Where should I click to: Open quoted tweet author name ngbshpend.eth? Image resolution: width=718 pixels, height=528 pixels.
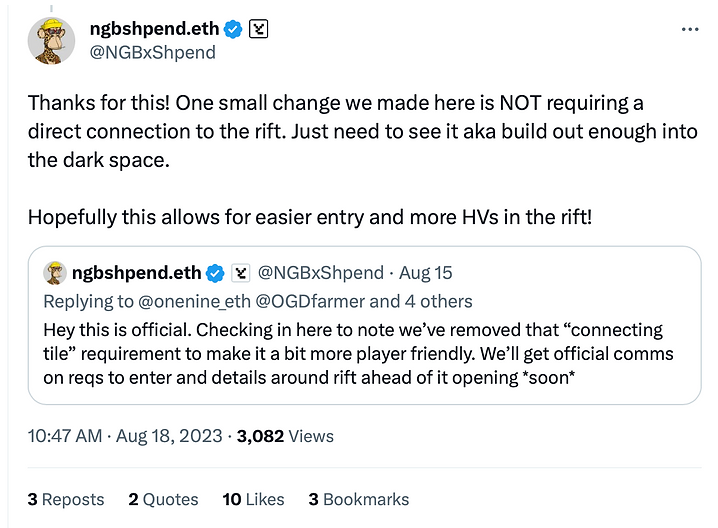pyautogui.click(x=136, y=273)
